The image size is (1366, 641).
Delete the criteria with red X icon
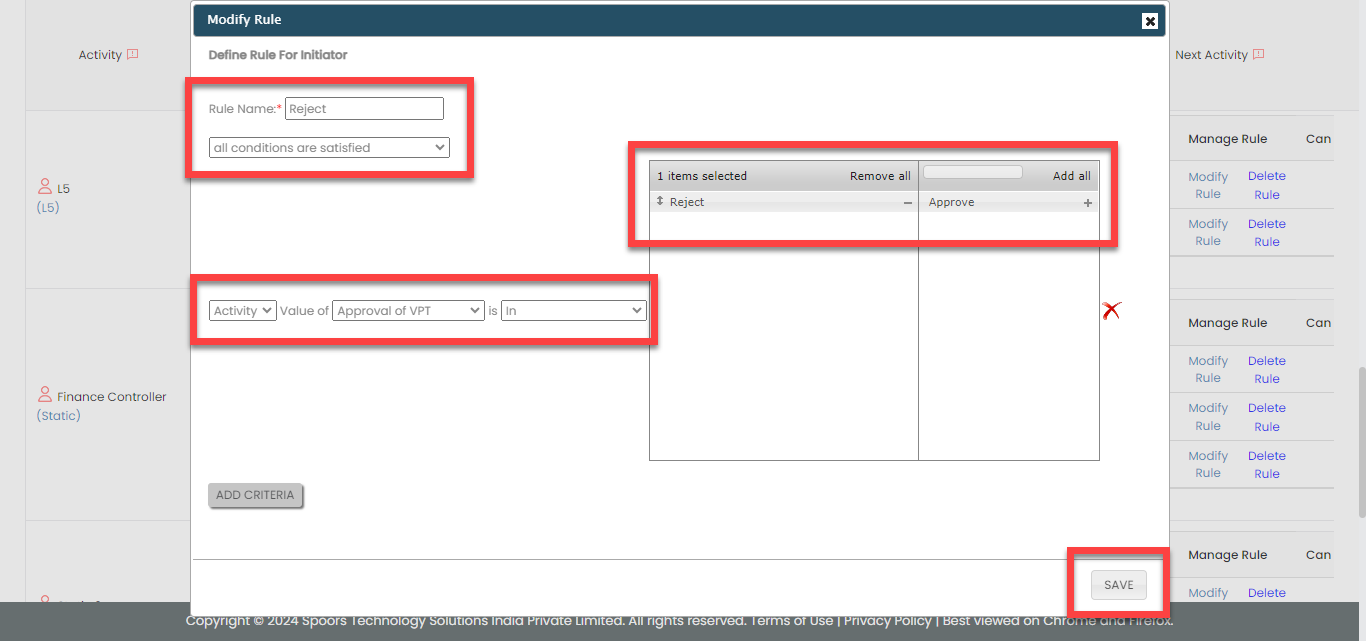(1110, 311)
